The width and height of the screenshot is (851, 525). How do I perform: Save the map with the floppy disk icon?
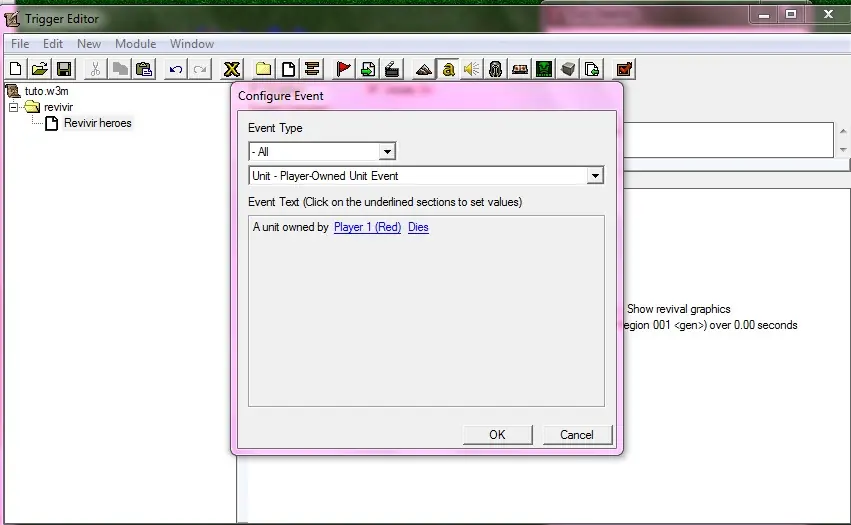point(64,69)
